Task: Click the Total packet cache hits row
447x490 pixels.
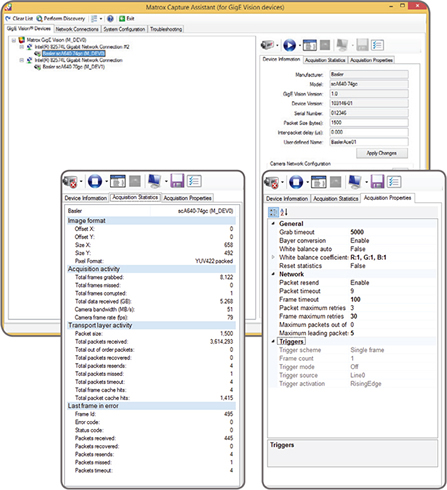Action: click(151, 398)
